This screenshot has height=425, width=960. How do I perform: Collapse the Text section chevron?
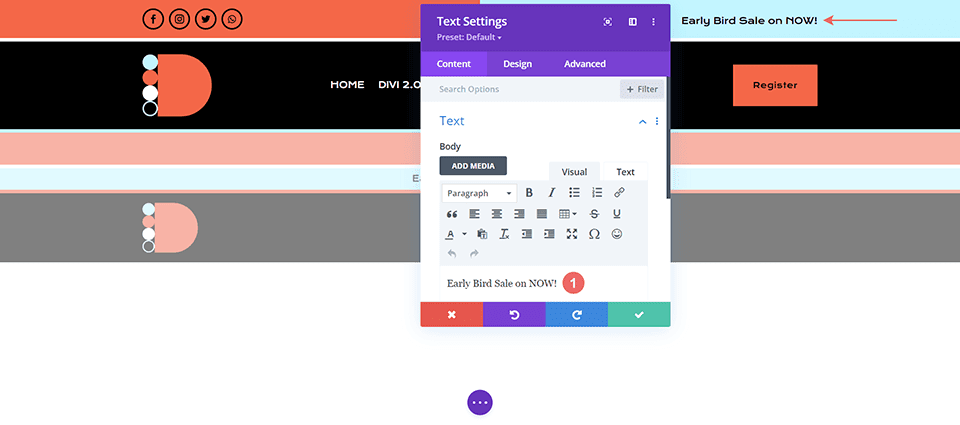pos(642,121)
